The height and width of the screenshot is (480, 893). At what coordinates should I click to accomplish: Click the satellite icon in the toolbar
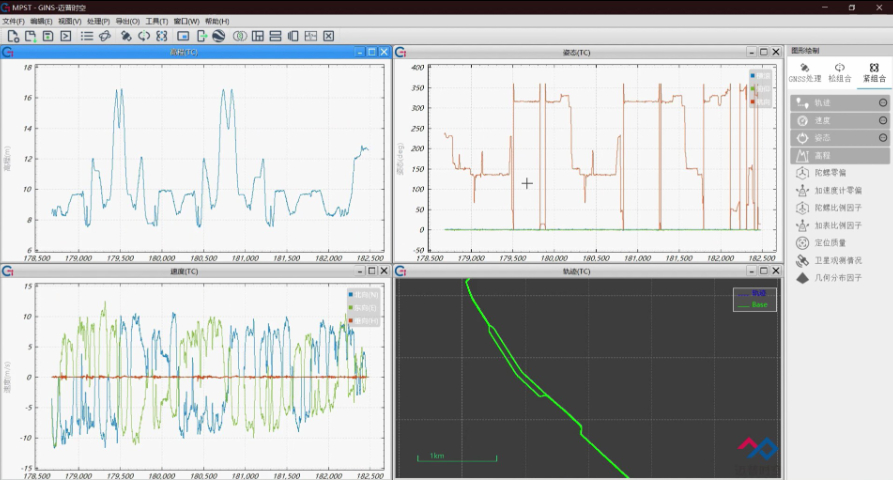click(x=126, y=36)
